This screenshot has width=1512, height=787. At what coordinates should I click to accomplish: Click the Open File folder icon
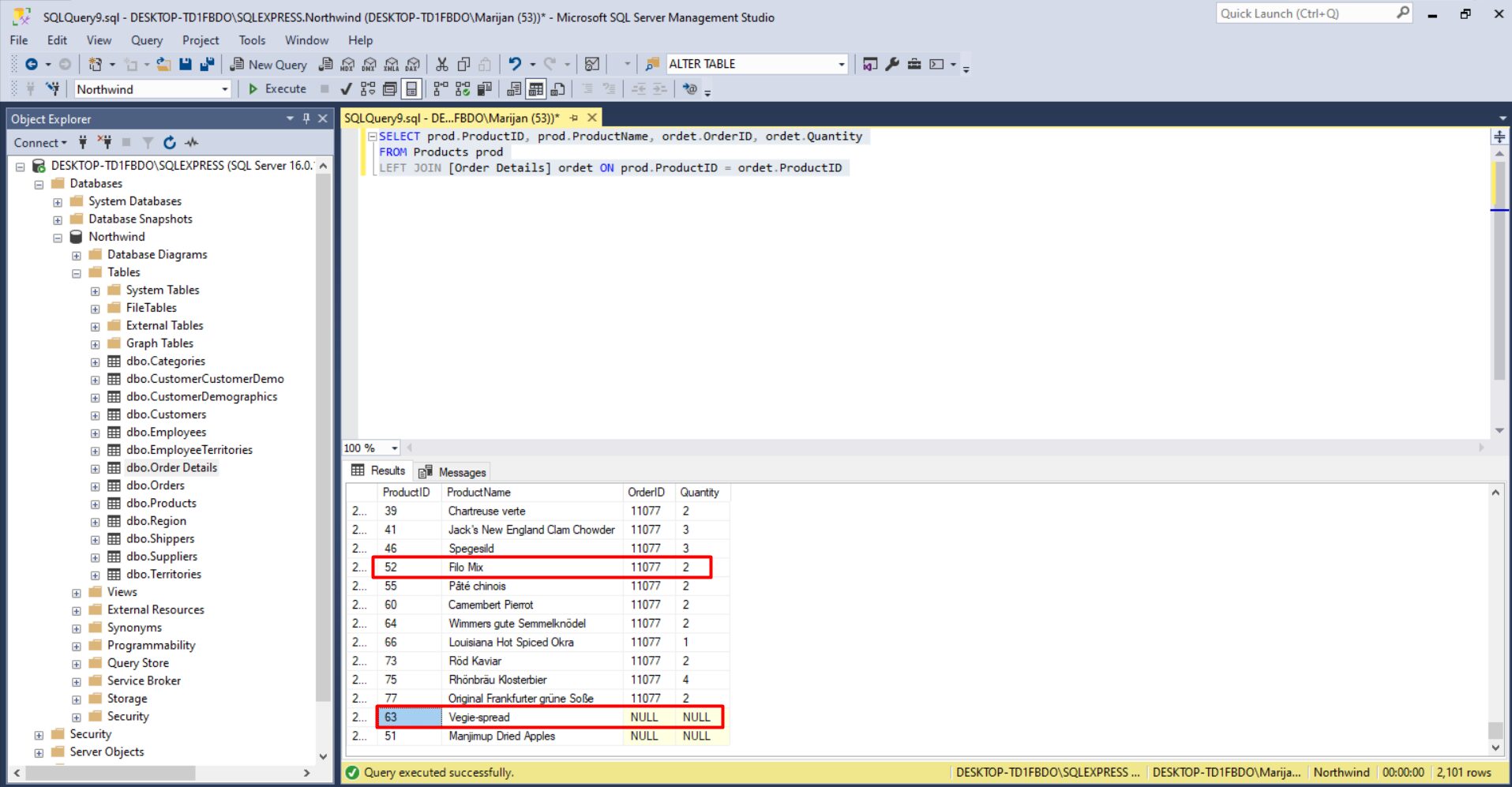tap(163, 64)
